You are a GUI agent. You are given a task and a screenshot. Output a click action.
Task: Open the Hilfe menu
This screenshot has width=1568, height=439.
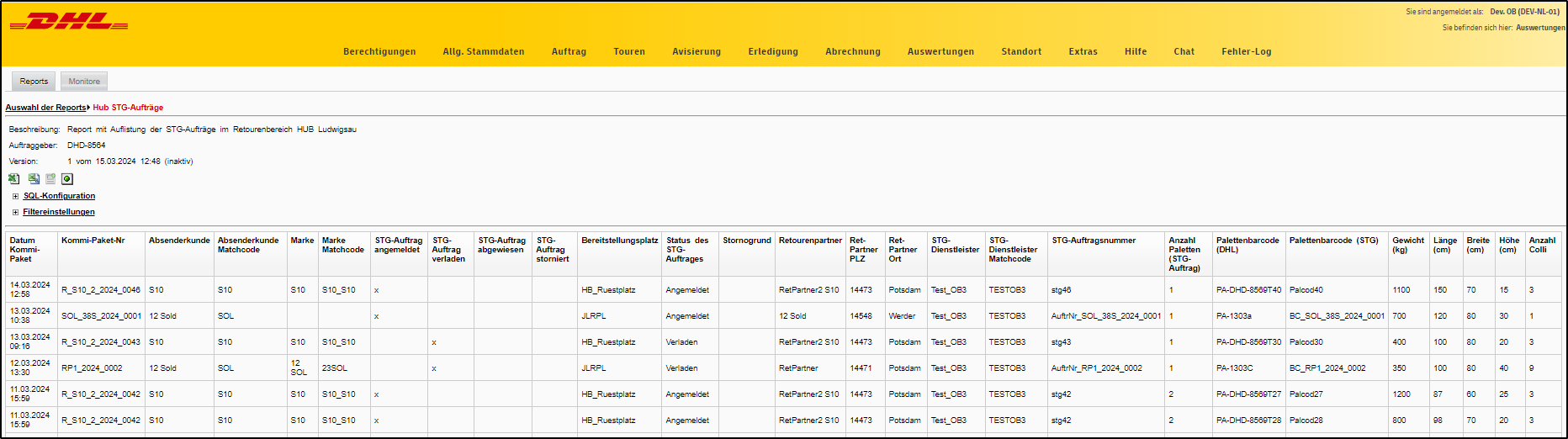[x=1136, y=51]
